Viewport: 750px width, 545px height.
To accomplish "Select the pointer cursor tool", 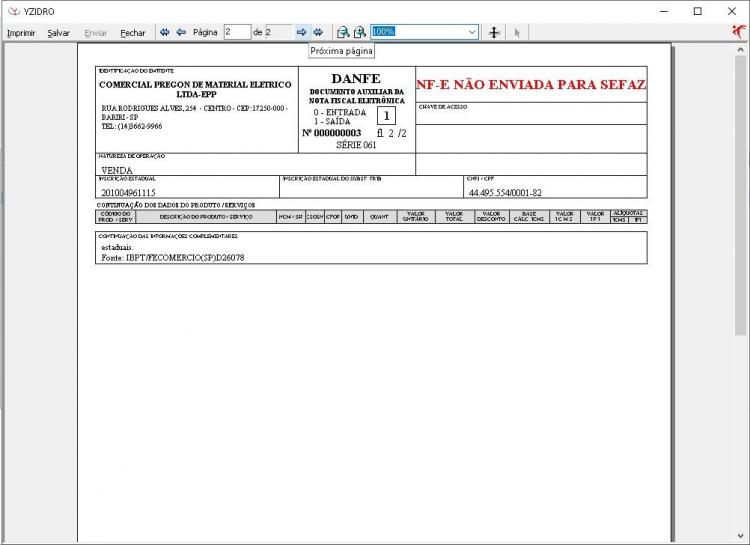I will point(517,33).
